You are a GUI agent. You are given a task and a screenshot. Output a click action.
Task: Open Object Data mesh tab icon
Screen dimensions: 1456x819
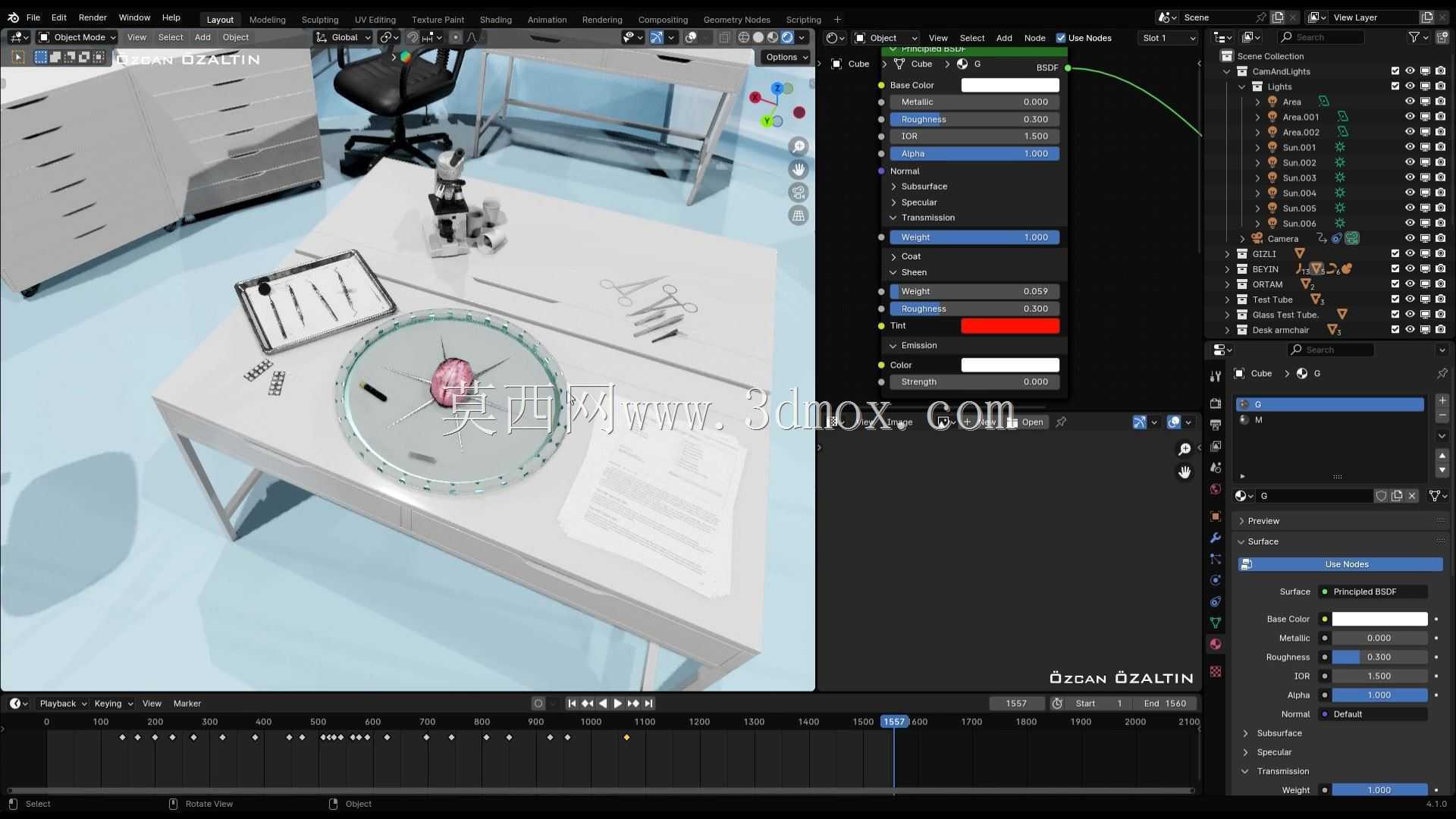[1216, 623]
